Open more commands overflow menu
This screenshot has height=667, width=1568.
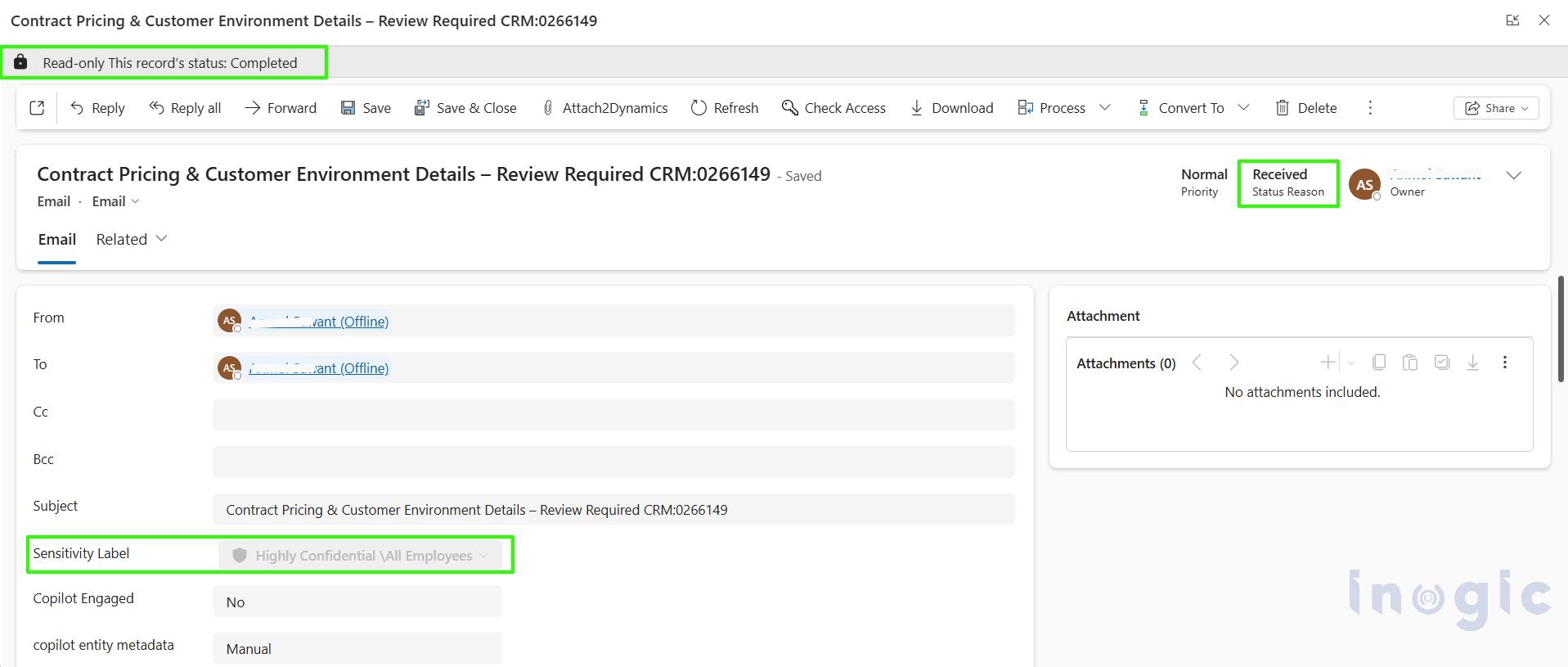click(1370, 108)
